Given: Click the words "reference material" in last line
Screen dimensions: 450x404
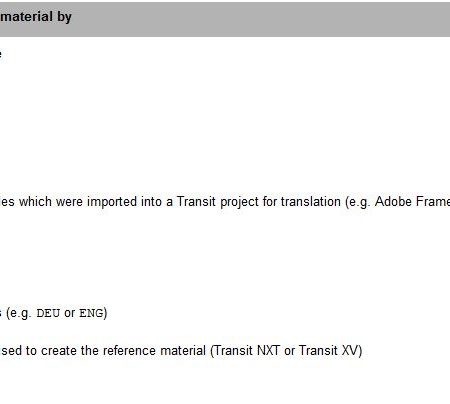Looking at the screenshot, I should coord(154,351).
